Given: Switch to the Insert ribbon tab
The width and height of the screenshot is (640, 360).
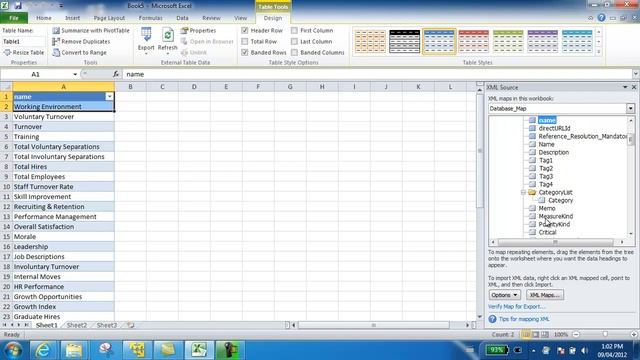Looking at the screenshot, I should 72,18.
